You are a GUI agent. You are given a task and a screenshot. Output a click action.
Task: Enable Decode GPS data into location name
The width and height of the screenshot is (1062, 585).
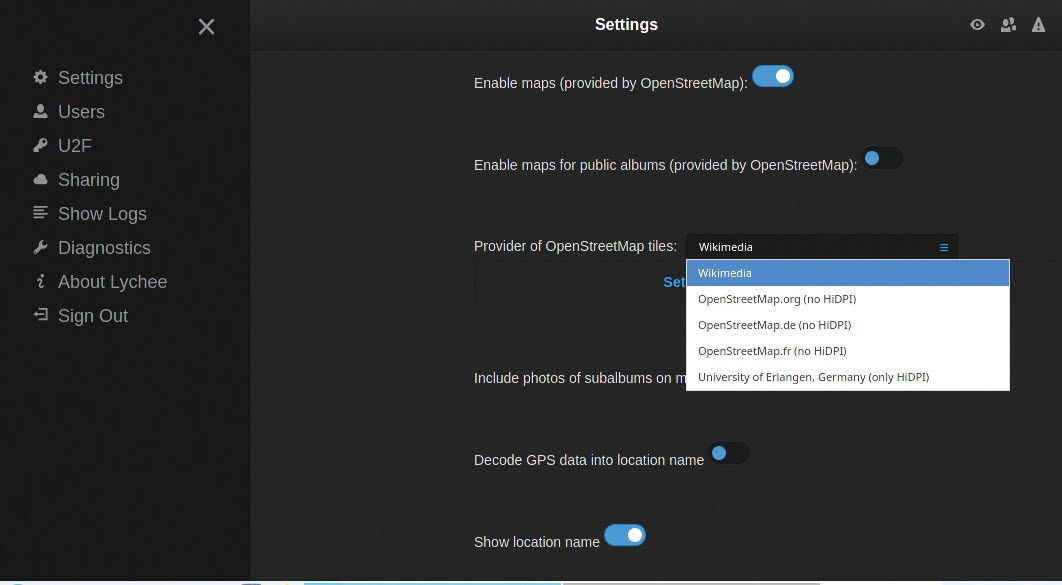[729, 453]
